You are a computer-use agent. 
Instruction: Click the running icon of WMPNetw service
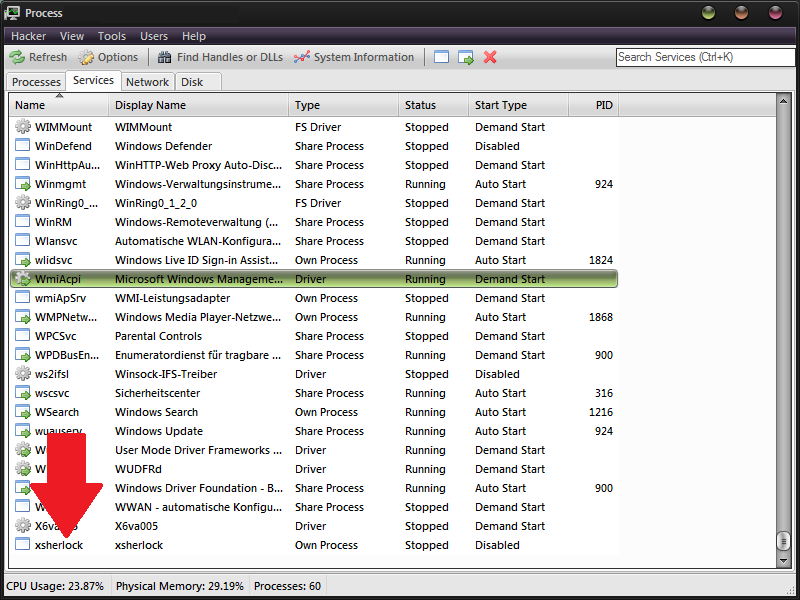click(x=23, y=317)
